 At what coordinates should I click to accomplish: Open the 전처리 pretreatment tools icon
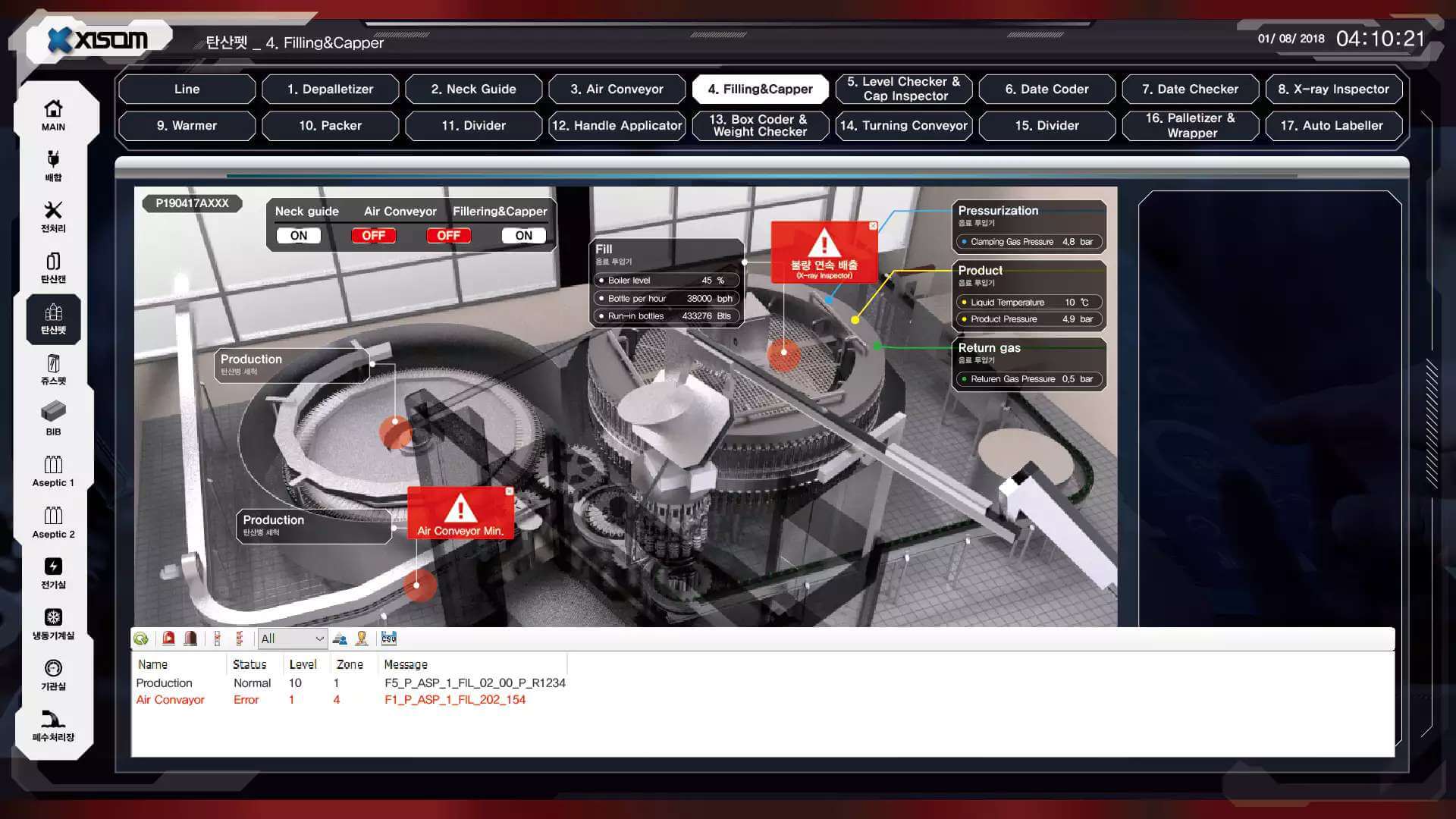53,217
